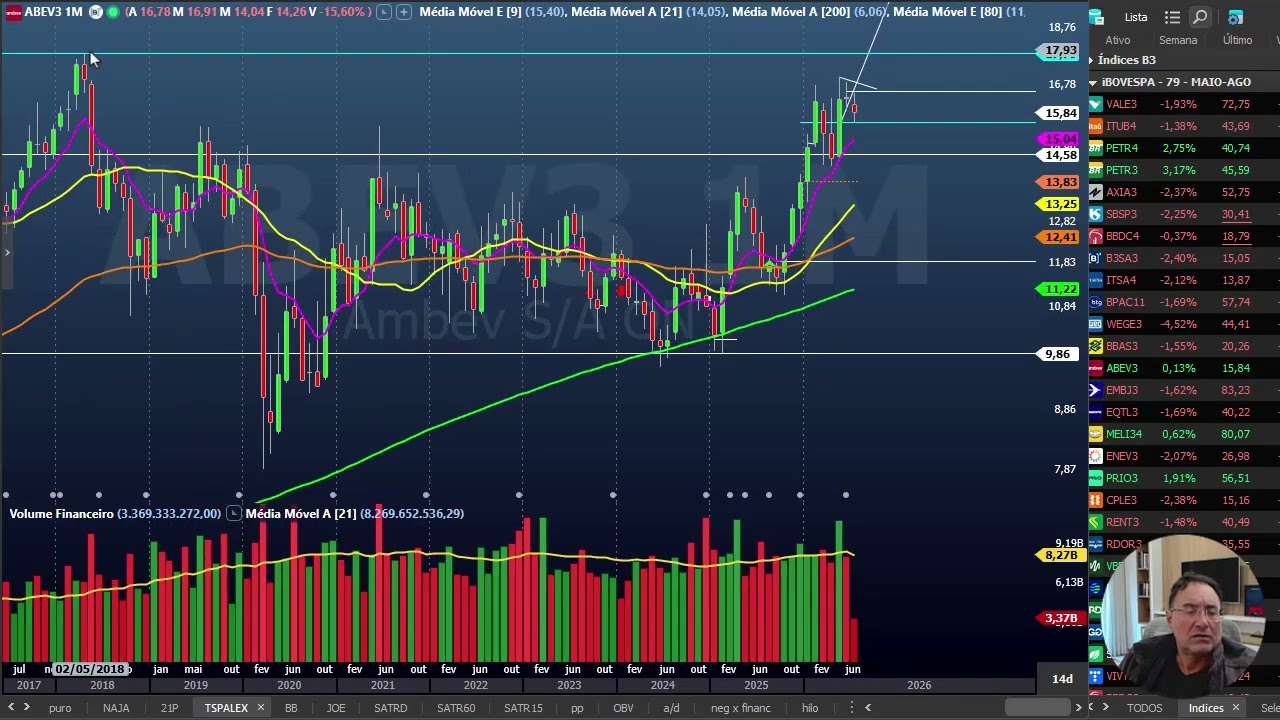
Task: Expand the Índices B3 group
Action: pyautogui.click(x=1092, y=60)
